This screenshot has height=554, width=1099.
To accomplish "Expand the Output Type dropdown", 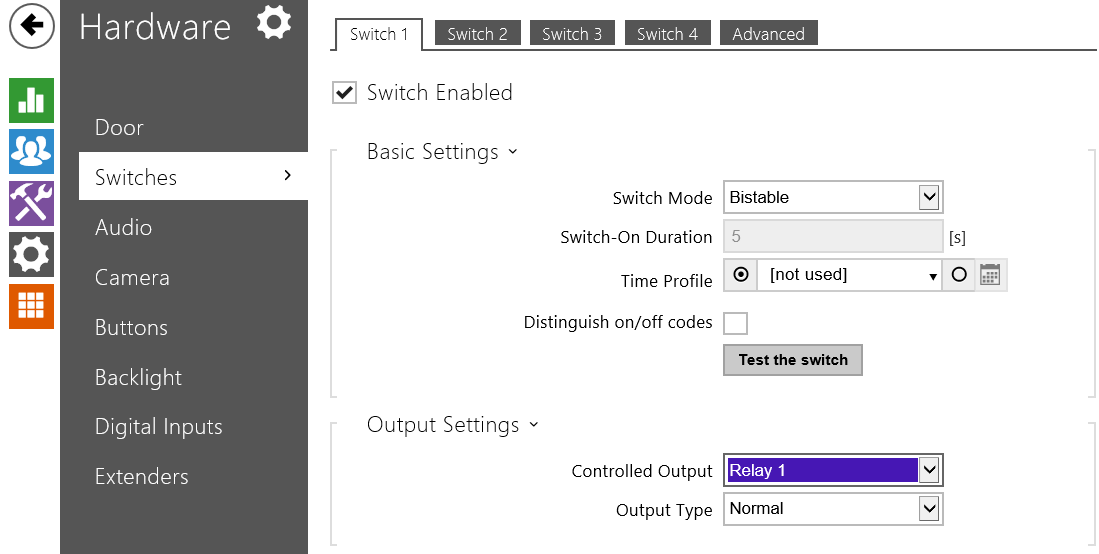I will [832, 509].
